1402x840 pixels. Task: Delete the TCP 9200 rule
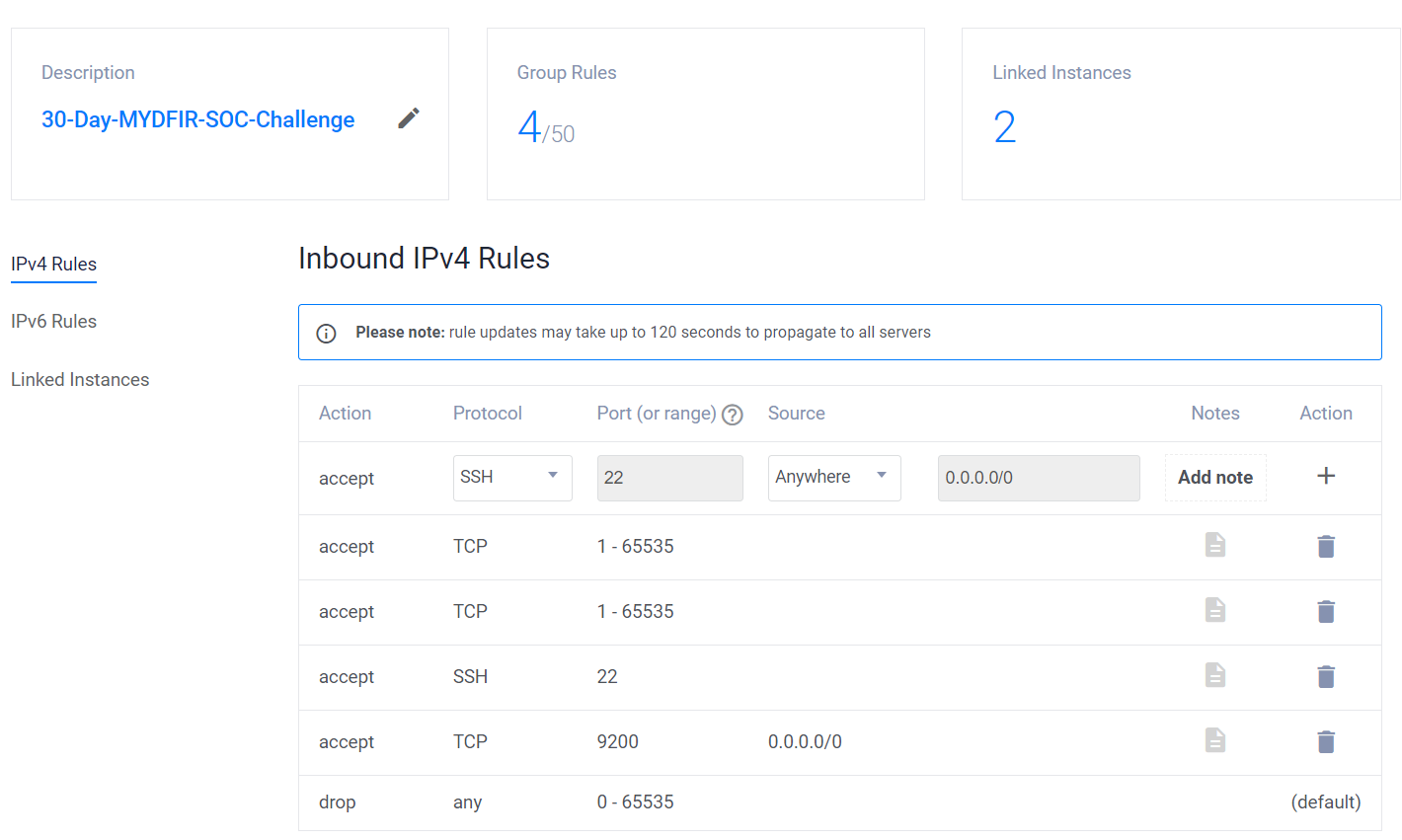[x=1326, y=741]
